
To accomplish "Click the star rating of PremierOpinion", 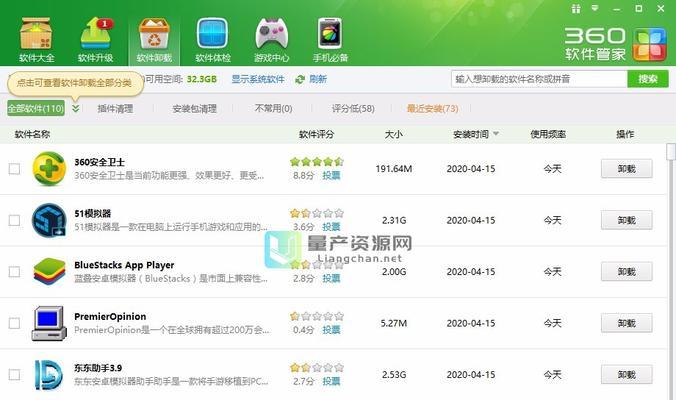I will click(x=317, y=316).
